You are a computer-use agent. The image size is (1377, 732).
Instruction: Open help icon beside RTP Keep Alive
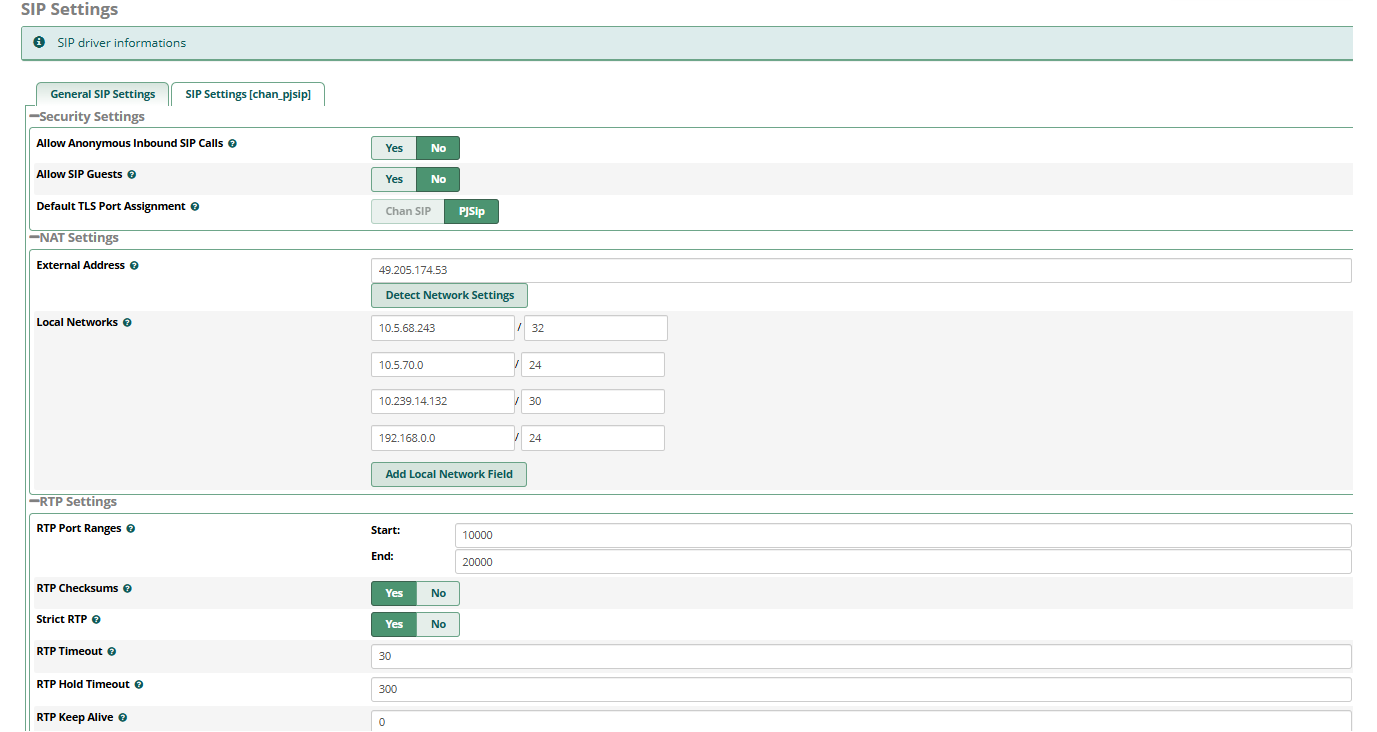122,718
